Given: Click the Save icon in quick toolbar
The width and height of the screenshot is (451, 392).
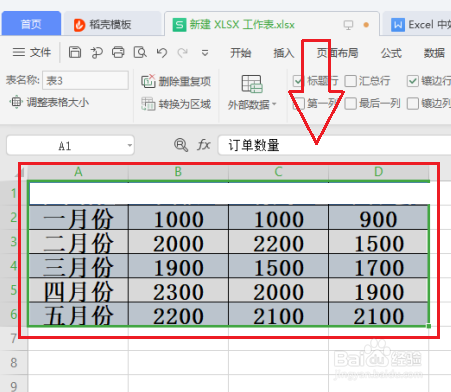Looking at the screenshot, I should click(x=75, y=52).
